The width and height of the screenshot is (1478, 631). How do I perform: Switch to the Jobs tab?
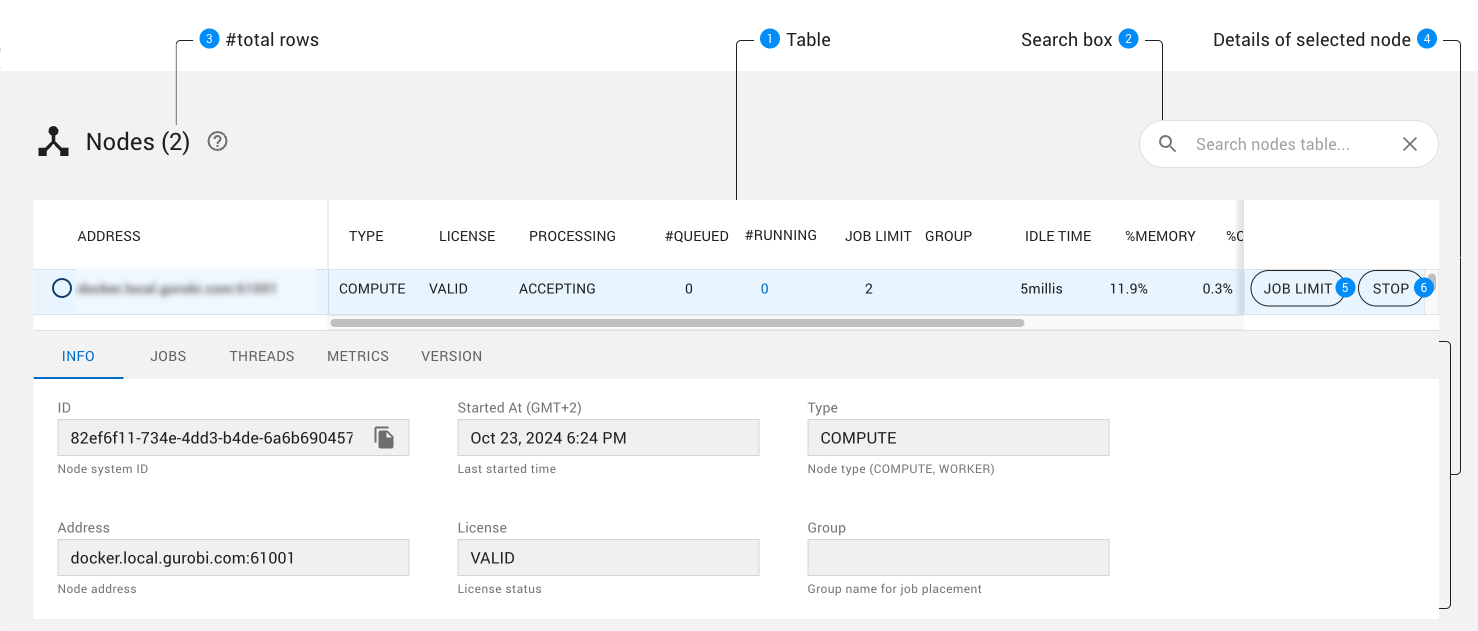click(168, 356)
